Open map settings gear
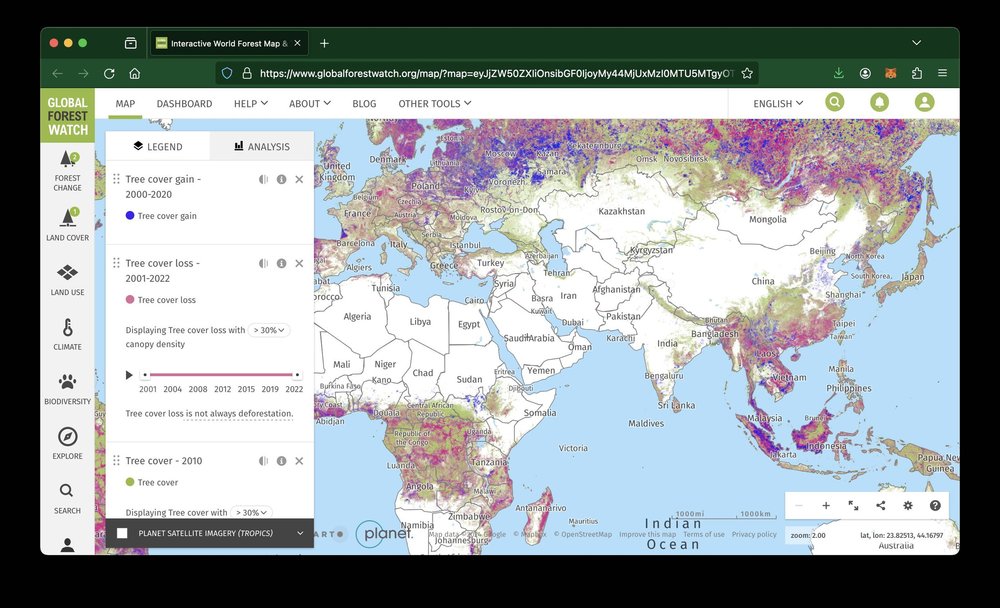The height and width of the screenshot is (608, 1000). point(908,505)
